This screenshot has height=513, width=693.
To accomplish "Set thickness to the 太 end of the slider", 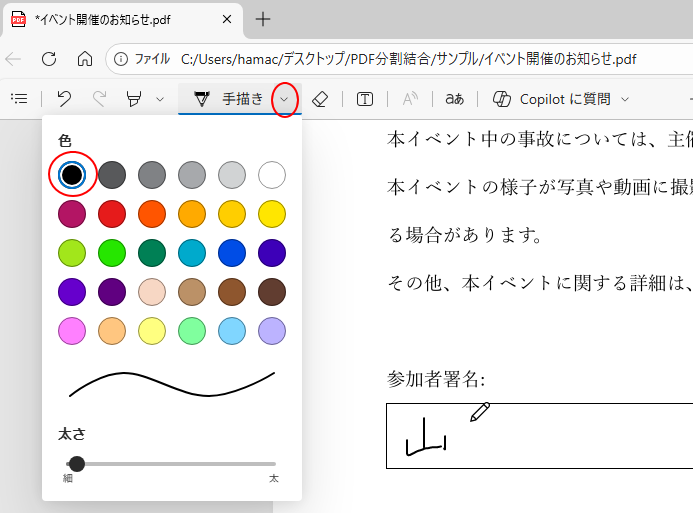I will [x=274, y=464].
